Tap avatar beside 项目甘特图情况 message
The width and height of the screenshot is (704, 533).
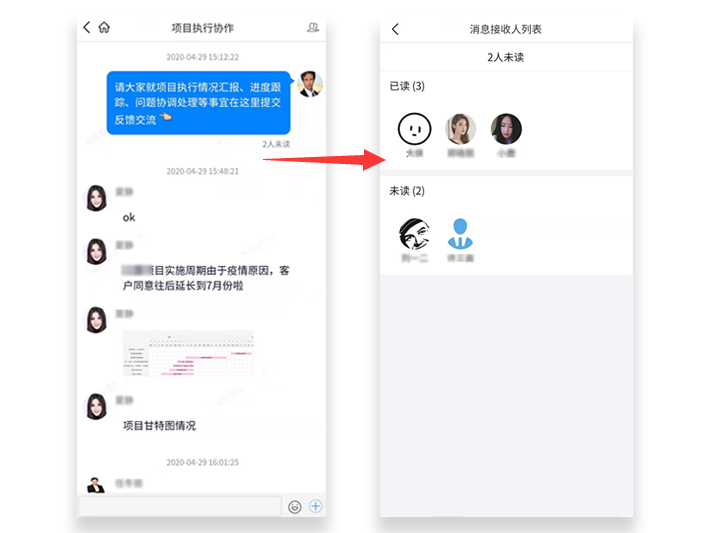pyautogui.click(x=96, y=406)
